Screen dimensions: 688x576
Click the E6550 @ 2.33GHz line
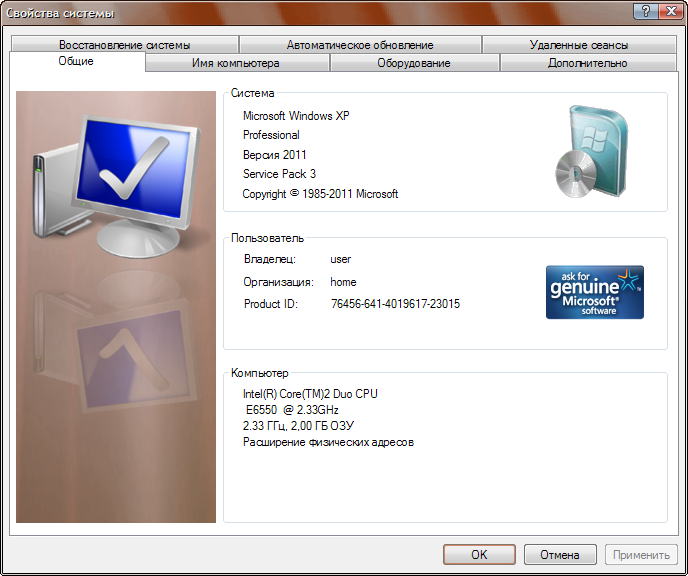click(x=292, y=410)
